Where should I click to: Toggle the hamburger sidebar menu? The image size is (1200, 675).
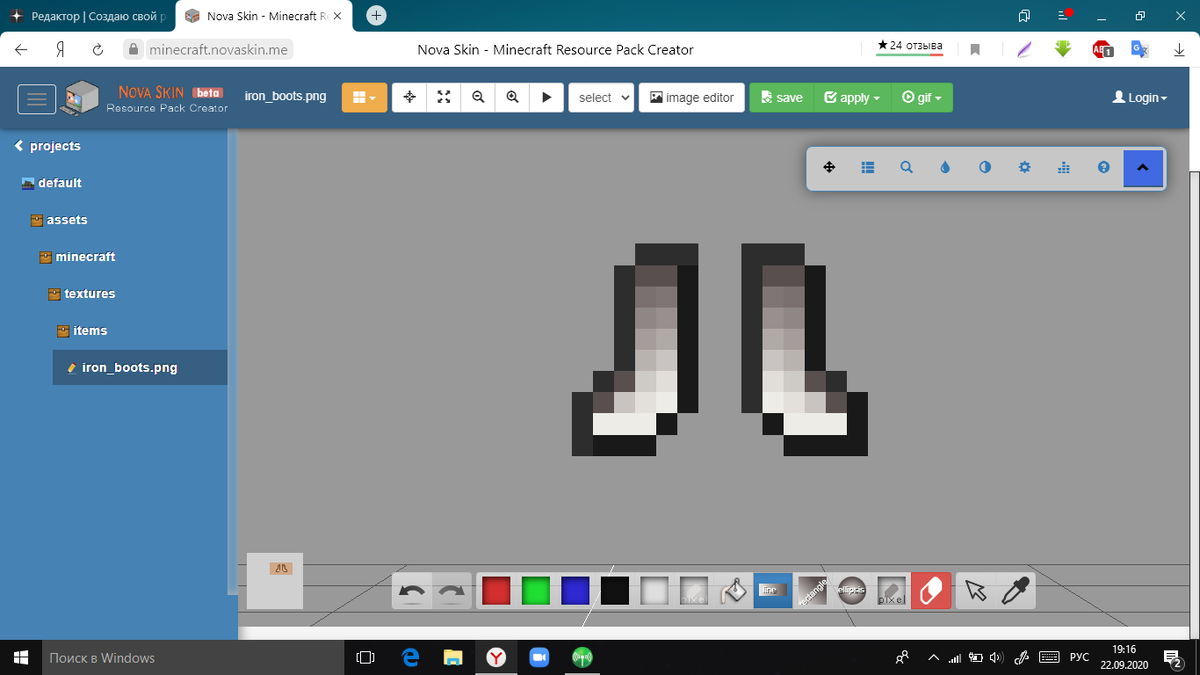37,98
